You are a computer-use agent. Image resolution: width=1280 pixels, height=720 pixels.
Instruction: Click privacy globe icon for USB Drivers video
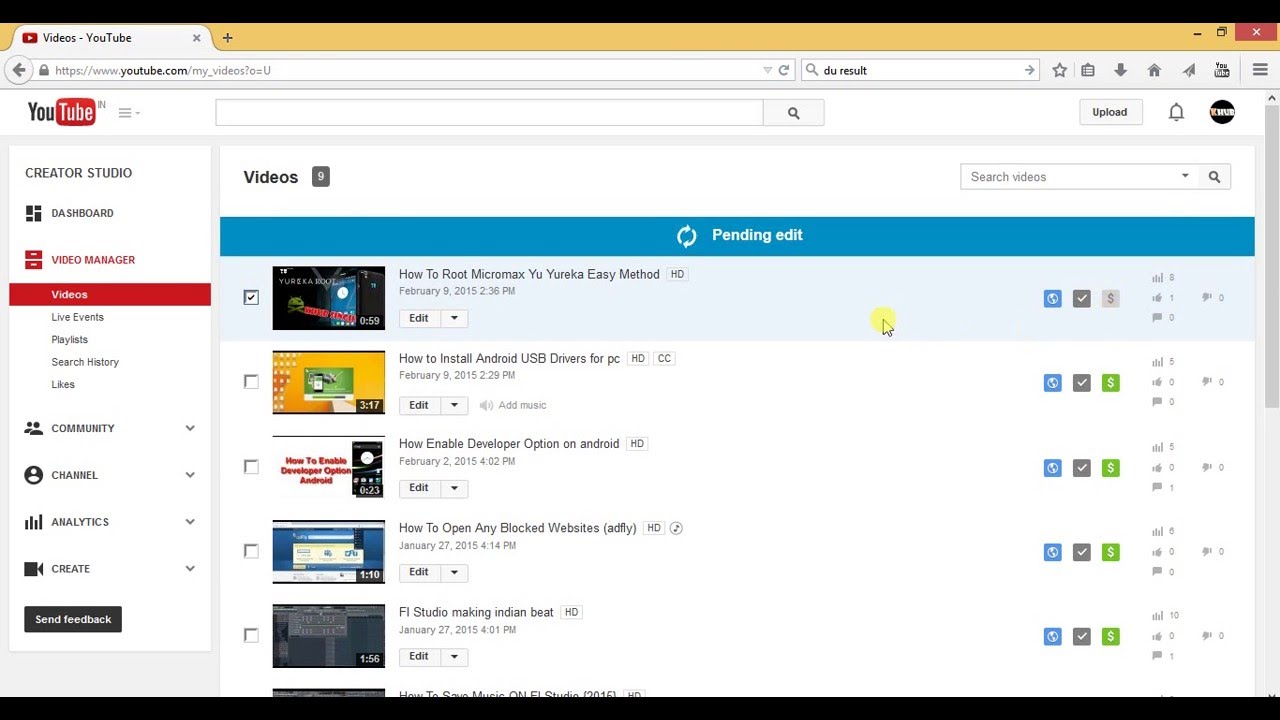[x=1052, y=382]
